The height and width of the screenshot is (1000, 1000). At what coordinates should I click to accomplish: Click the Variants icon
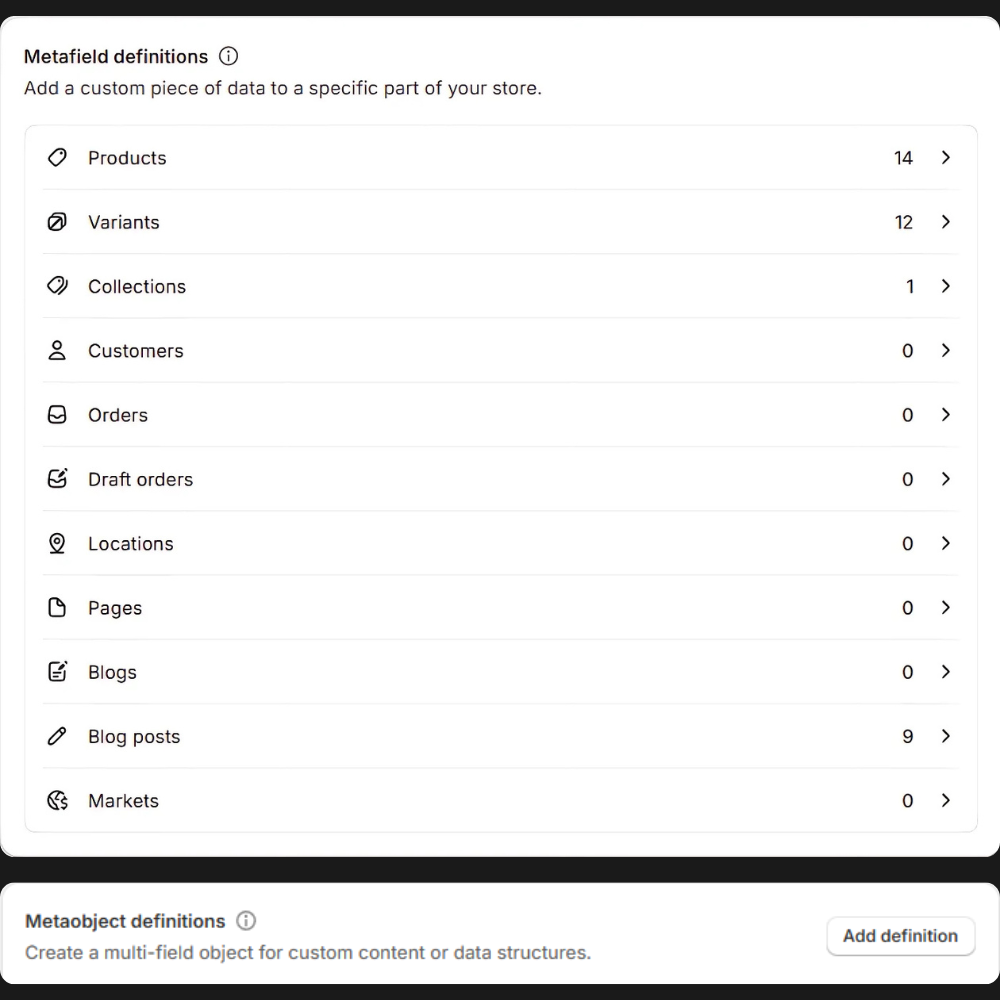coord(57,222)
